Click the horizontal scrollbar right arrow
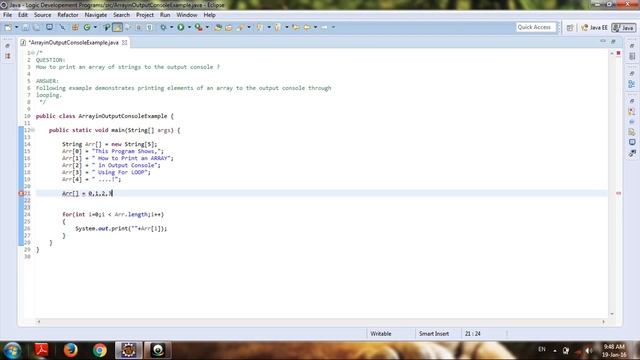Screen dimensions: 640x360 coord(603,322)
